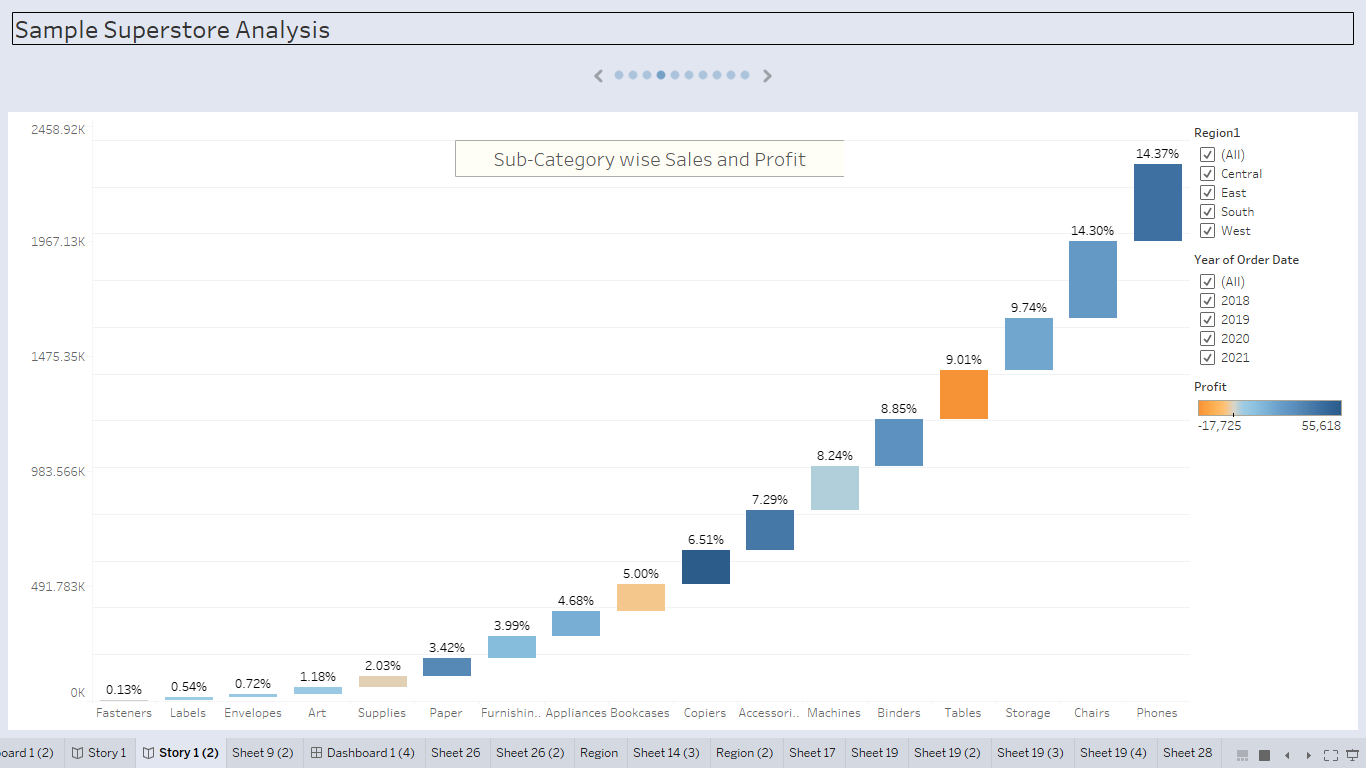Uncheck the Central region filter
This screenshot has width=1366, height=768.
(1207, 173)
